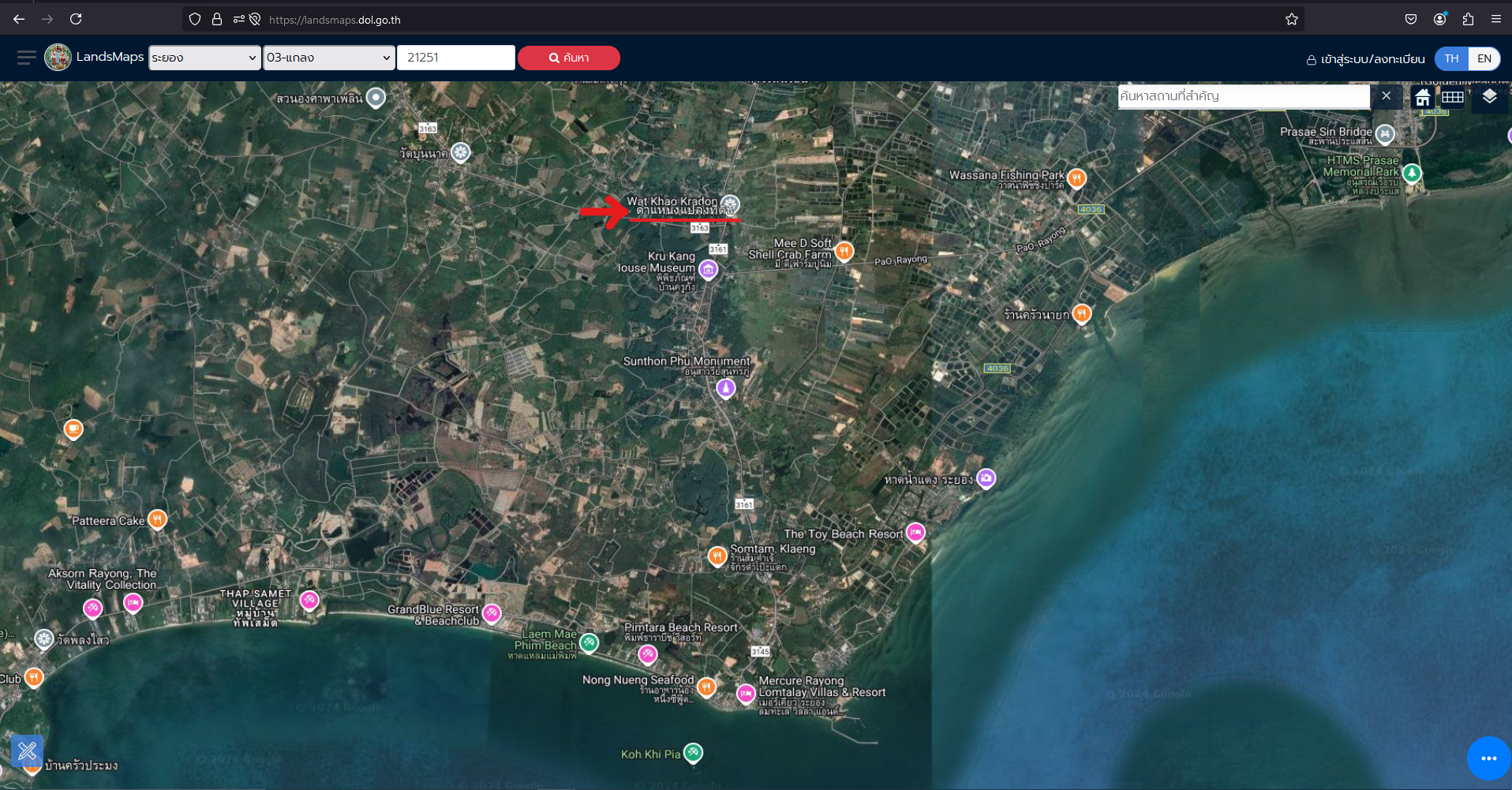The width and height of the screenshot is (1512, 790).
Task: Bookmark page with the star icon
Action: pyautogui.click(x=1291, y=19)
